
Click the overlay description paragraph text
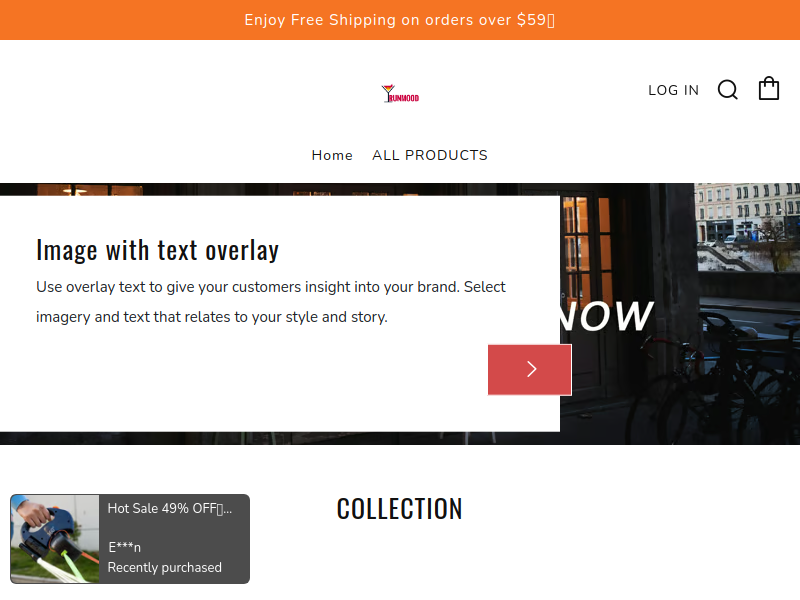click(271, 302)
